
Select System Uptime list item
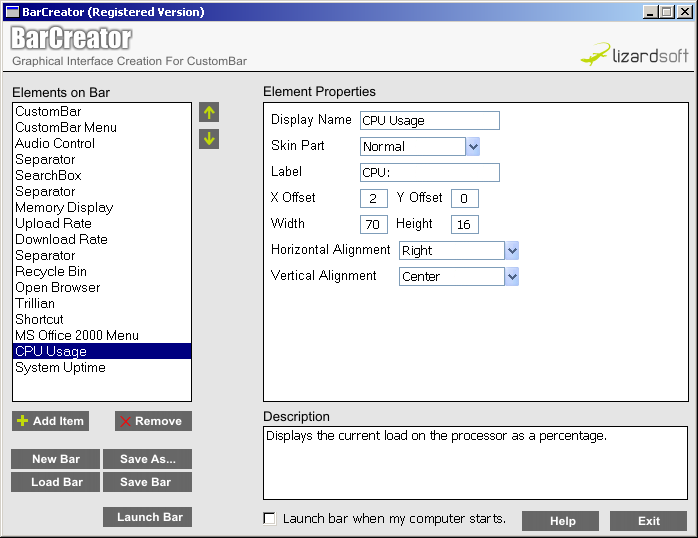[x=102, y=368]
